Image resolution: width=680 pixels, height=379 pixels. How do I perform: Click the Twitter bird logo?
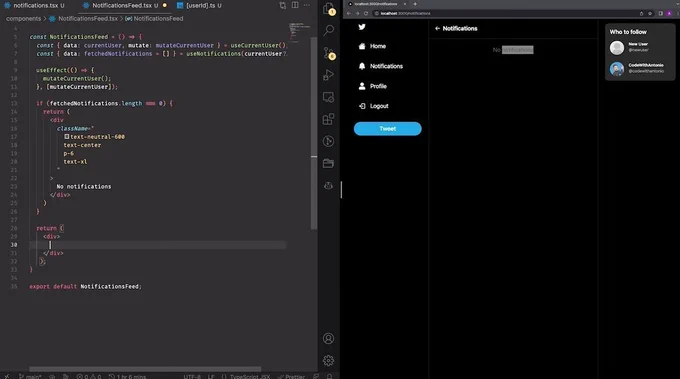[362, 27]
